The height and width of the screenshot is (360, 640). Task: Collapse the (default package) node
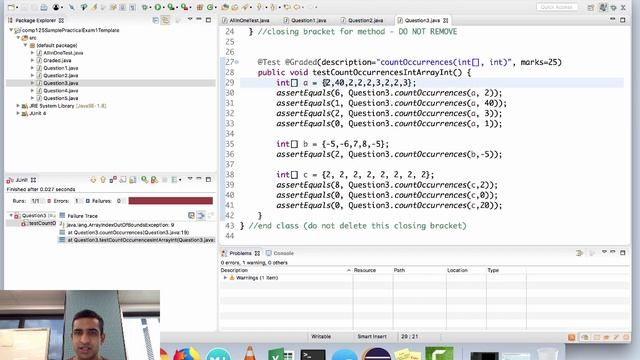(25, 45)
